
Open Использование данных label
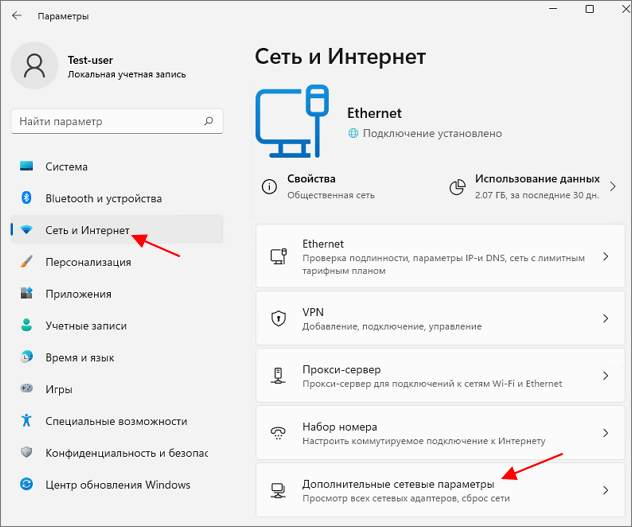(x=537, y=179)
